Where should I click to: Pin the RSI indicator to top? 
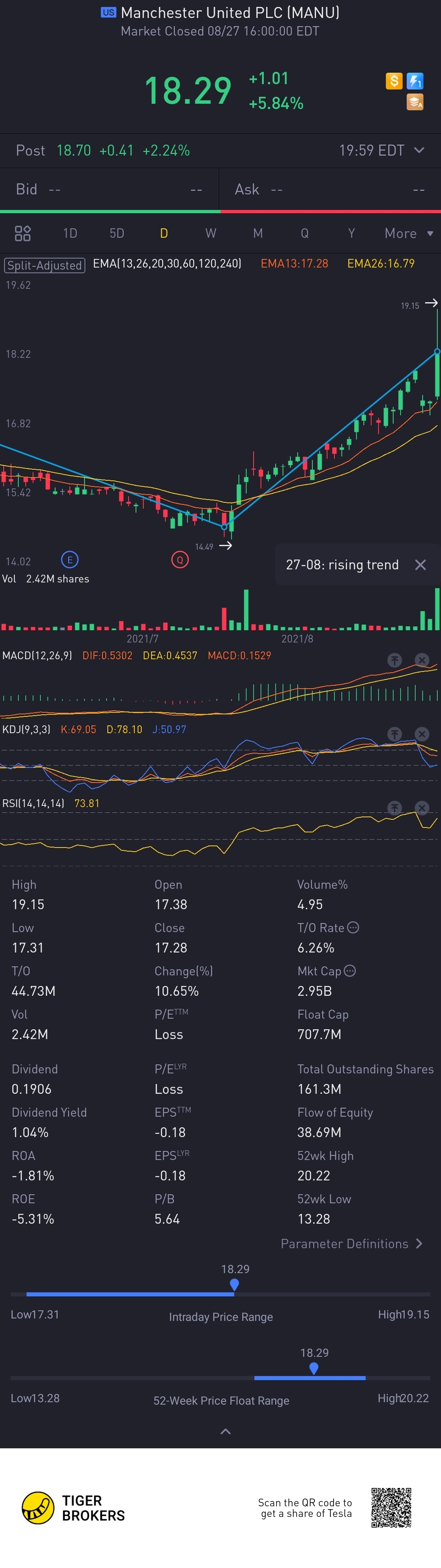click(395, 808)
